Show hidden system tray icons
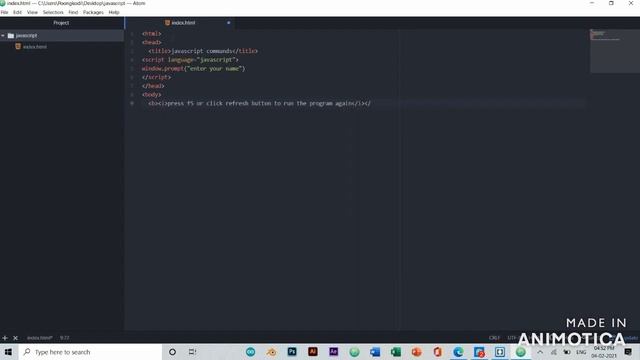640x360 pixels. (x=540, y=352)
